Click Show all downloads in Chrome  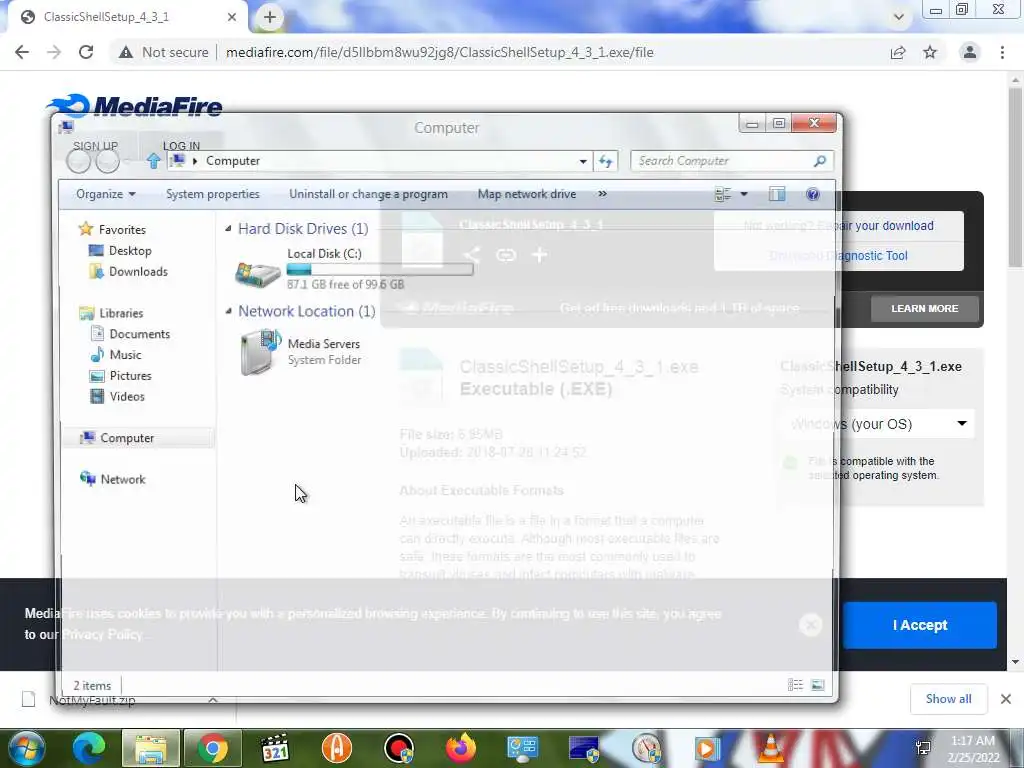[948, 699]
